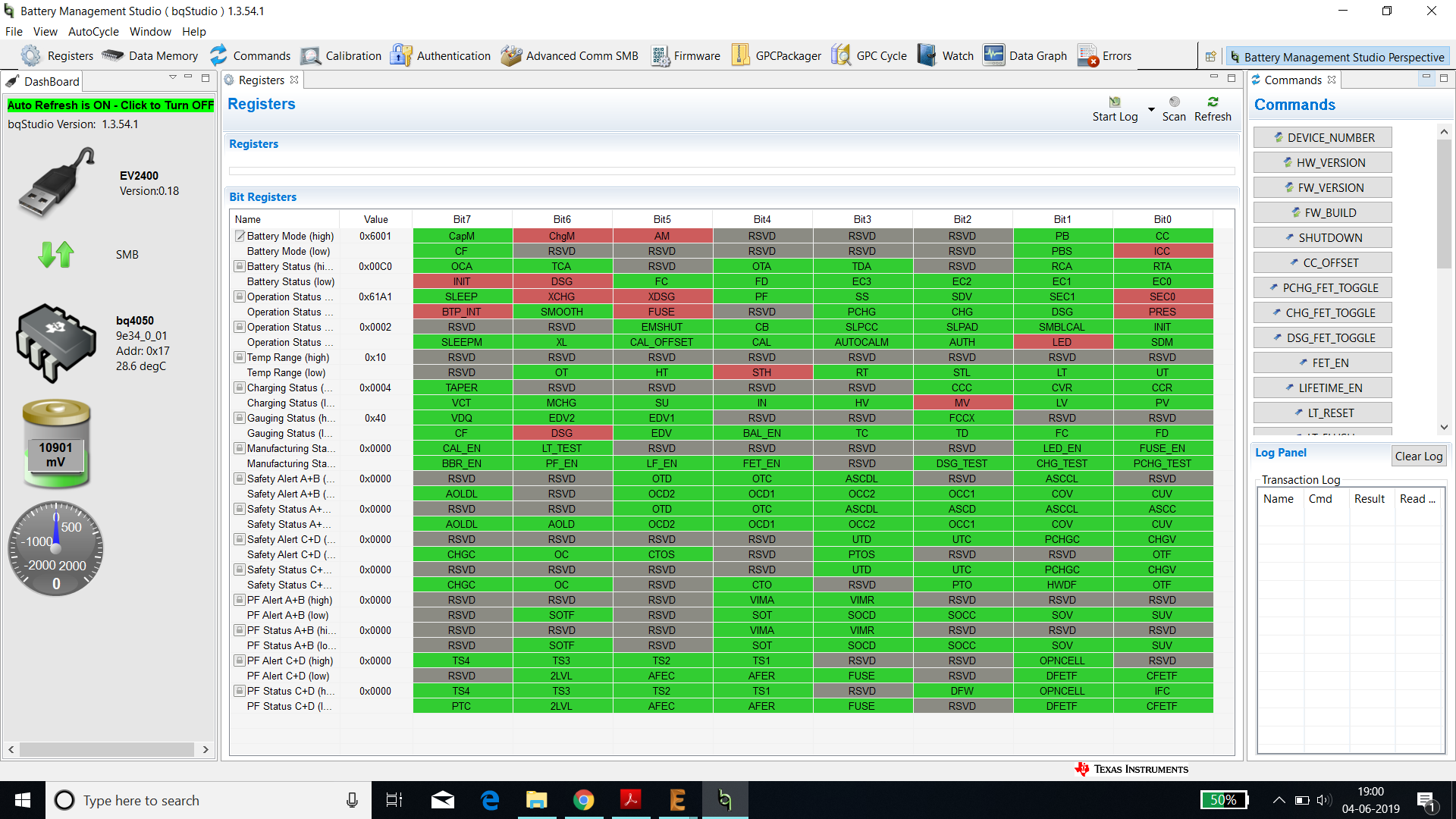Show hidden system tray icons

(1279, 800)
